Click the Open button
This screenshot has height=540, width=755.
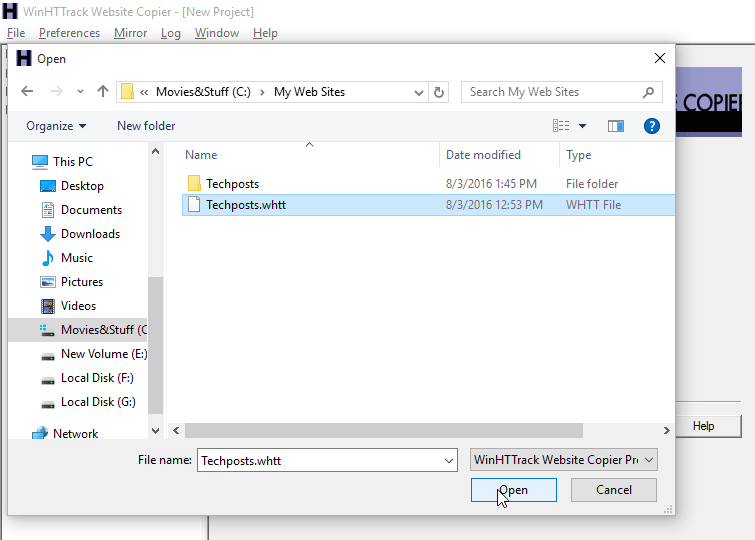point(514,490)
